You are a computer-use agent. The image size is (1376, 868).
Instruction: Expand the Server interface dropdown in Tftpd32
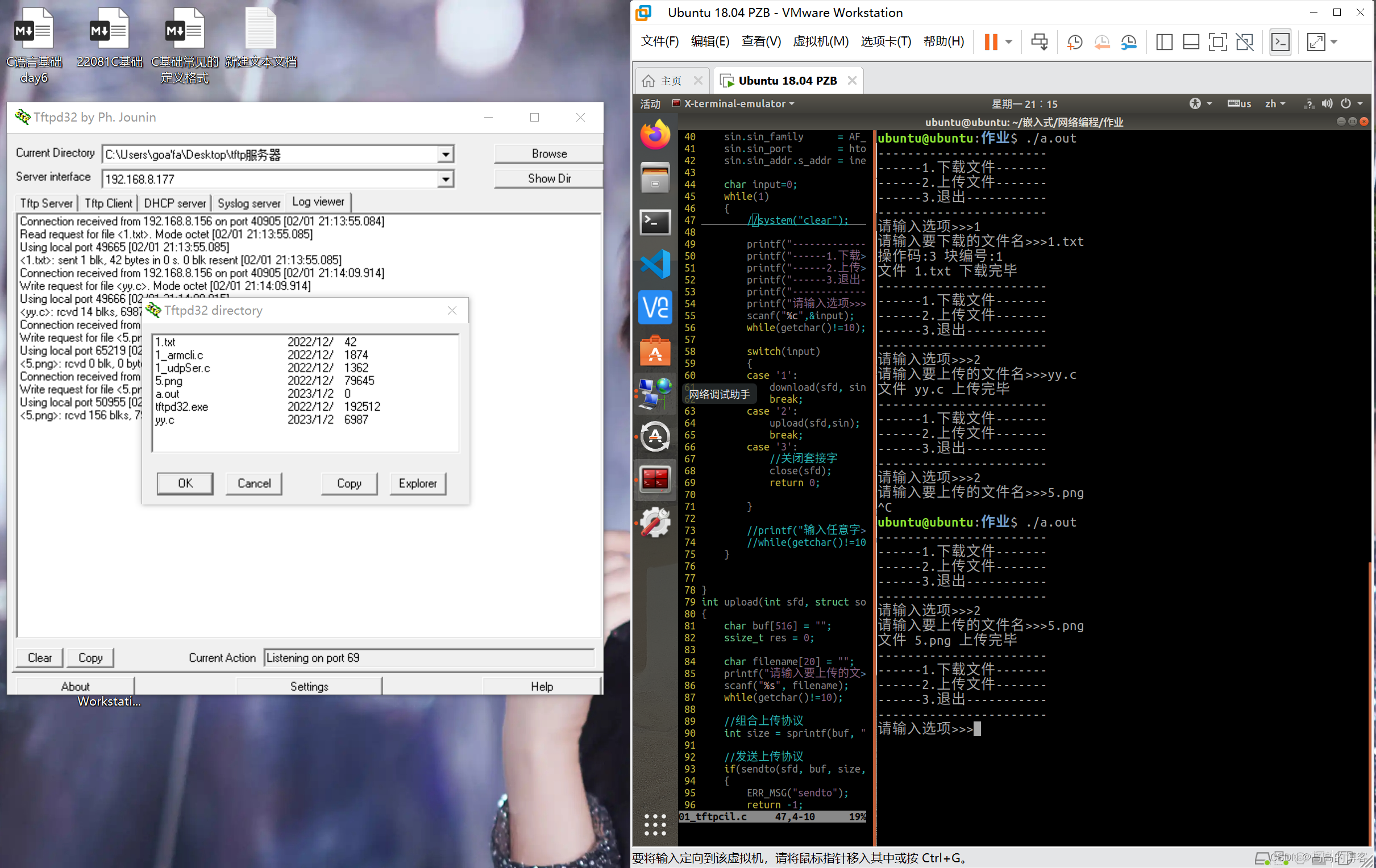[x=446, y=180]
